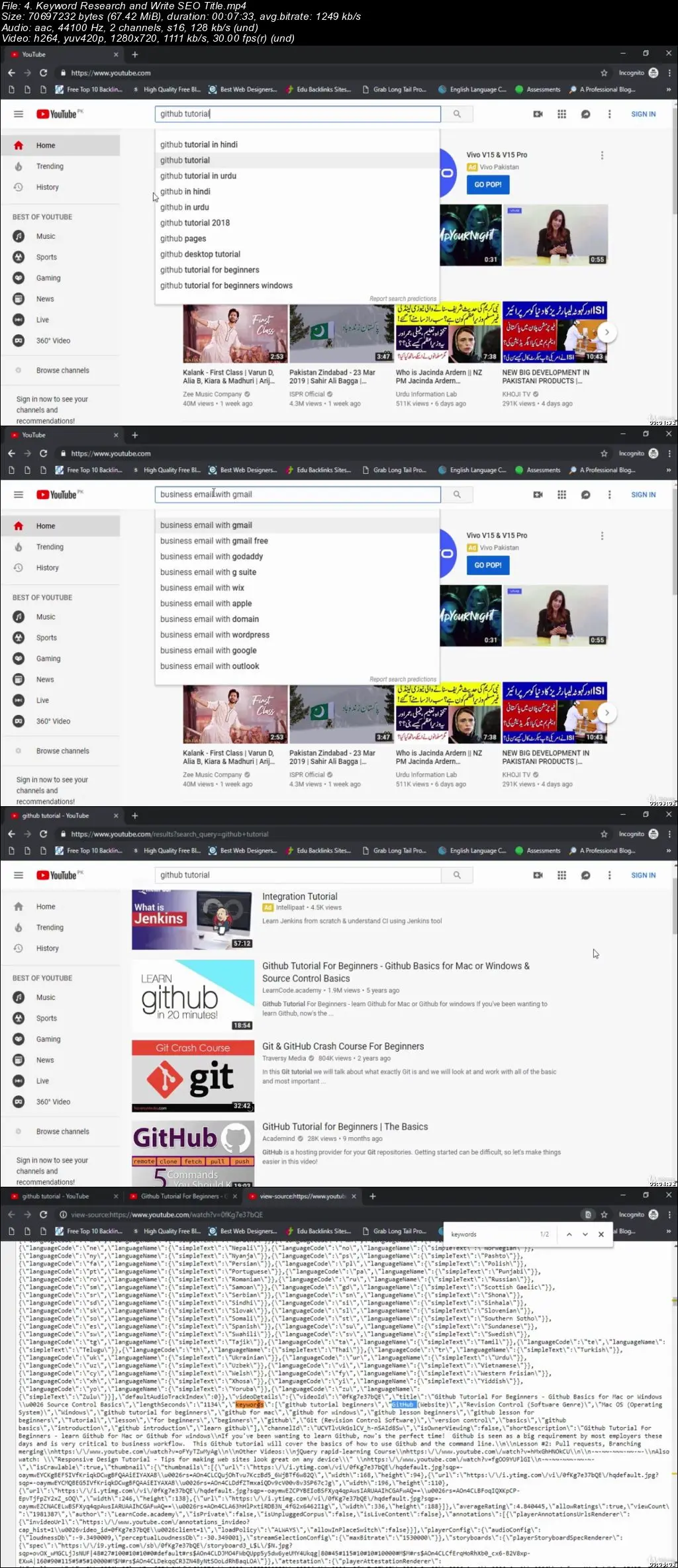Open Vivo ad options menu in github suggestions frame
Viewport: 678px width, 1568px height.
tap(602, 156)
